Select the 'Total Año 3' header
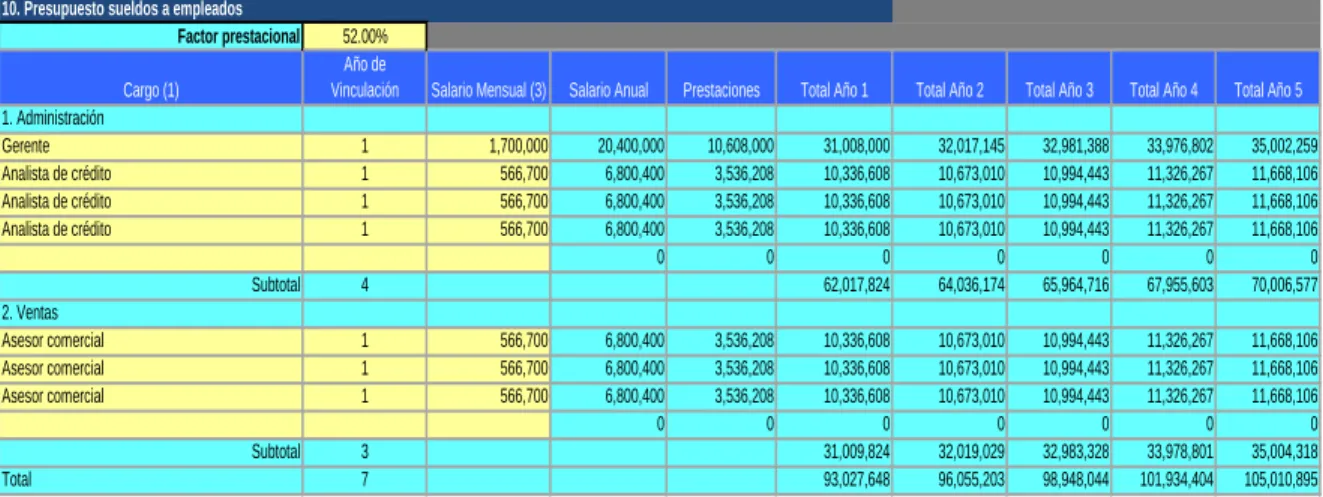The height and width of the screenshot is (497, 1323). coord(1059,78)
